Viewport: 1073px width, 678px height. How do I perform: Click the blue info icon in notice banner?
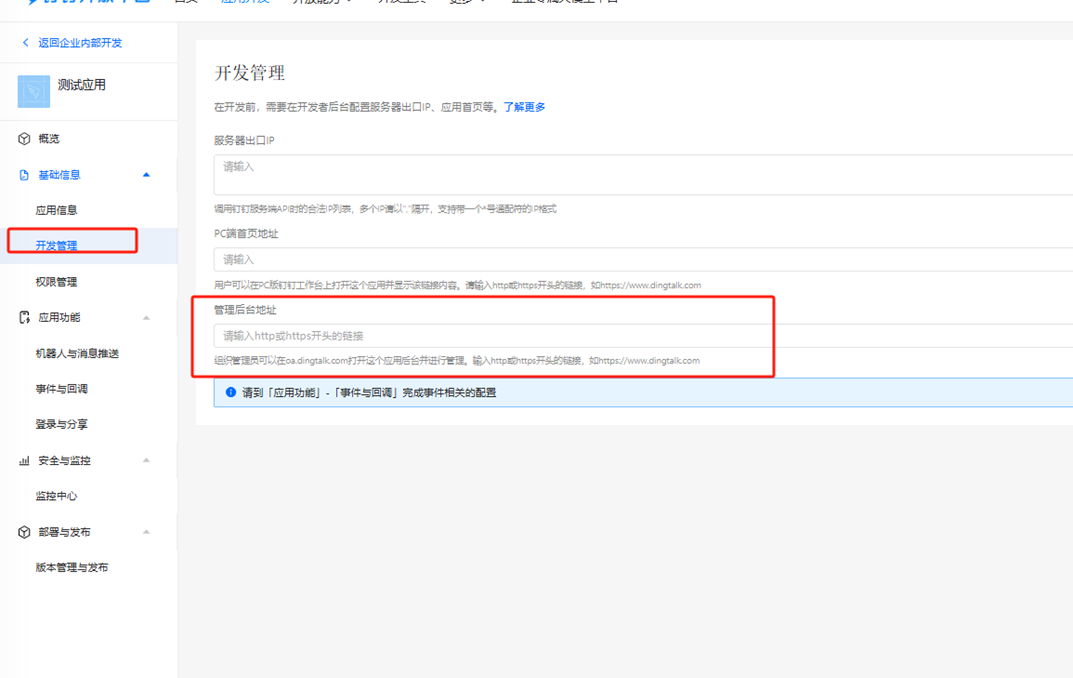coord(231,392)
